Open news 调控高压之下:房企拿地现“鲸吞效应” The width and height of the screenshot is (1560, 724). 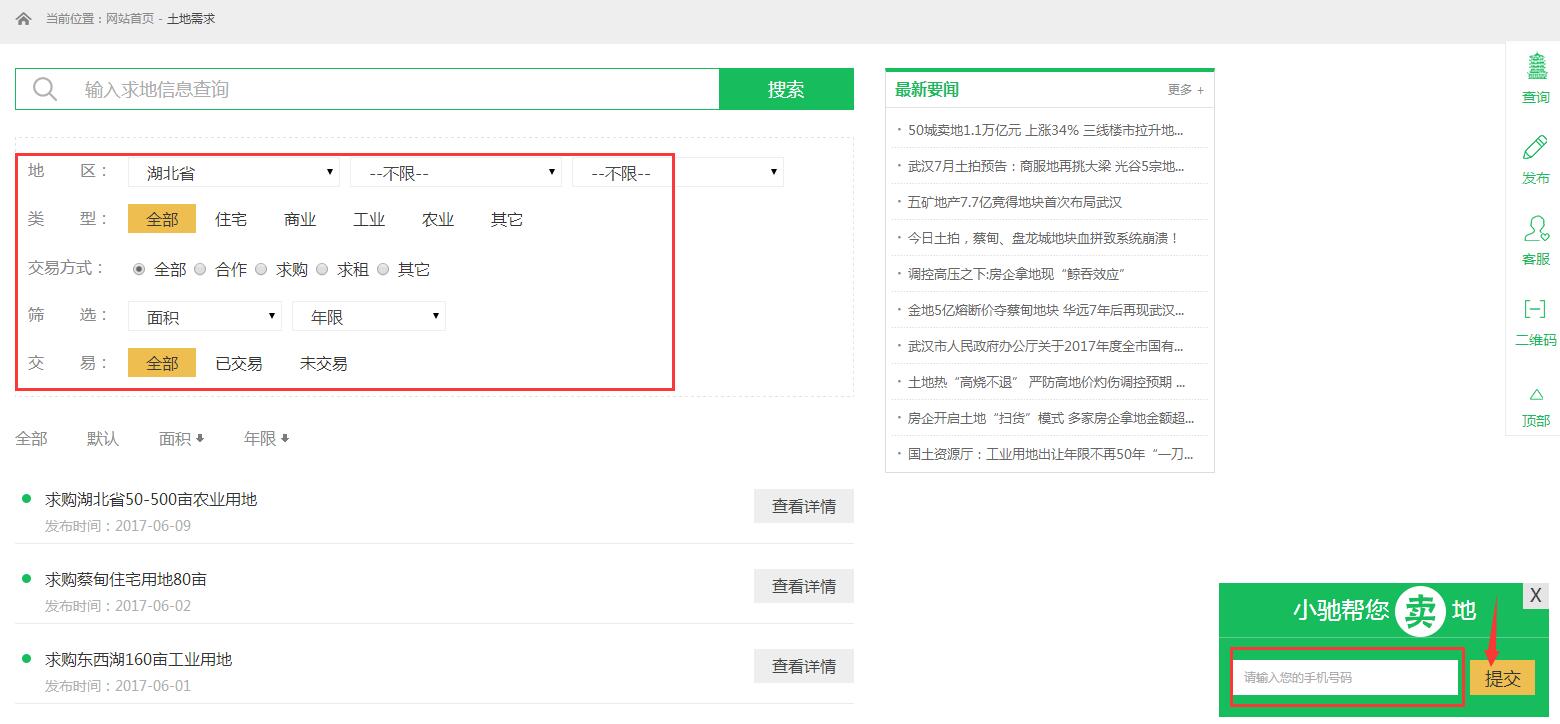[x=1018, y=274]
